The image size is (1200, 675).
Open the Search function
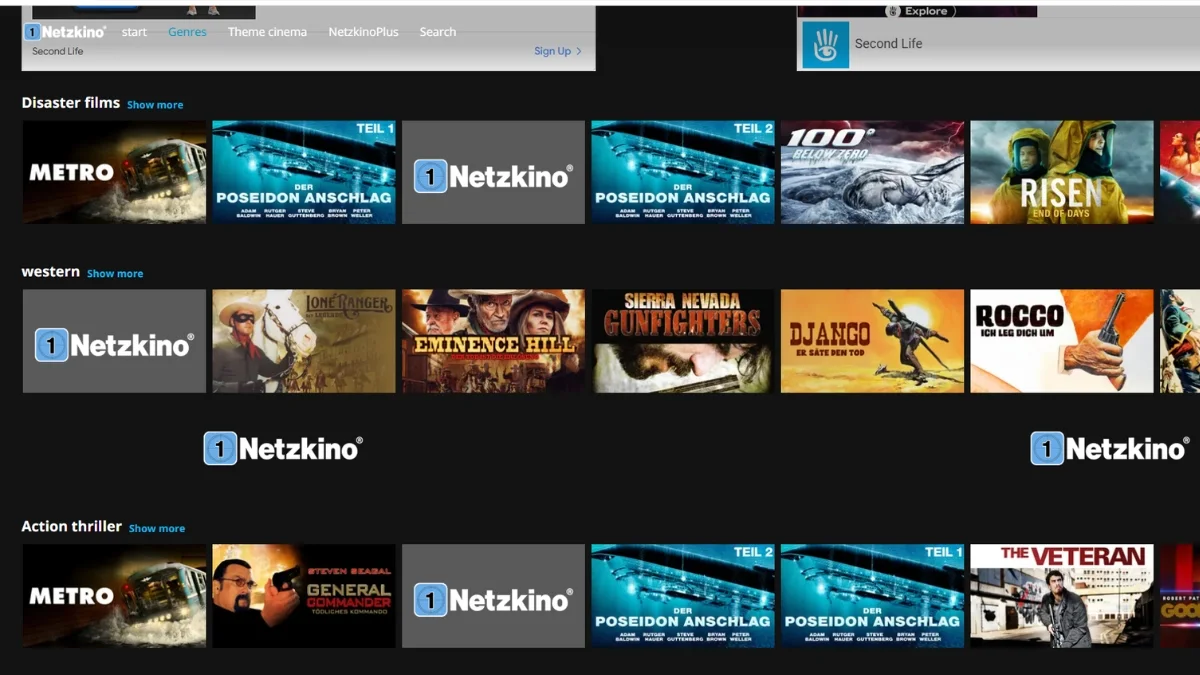tap(437, 31)
